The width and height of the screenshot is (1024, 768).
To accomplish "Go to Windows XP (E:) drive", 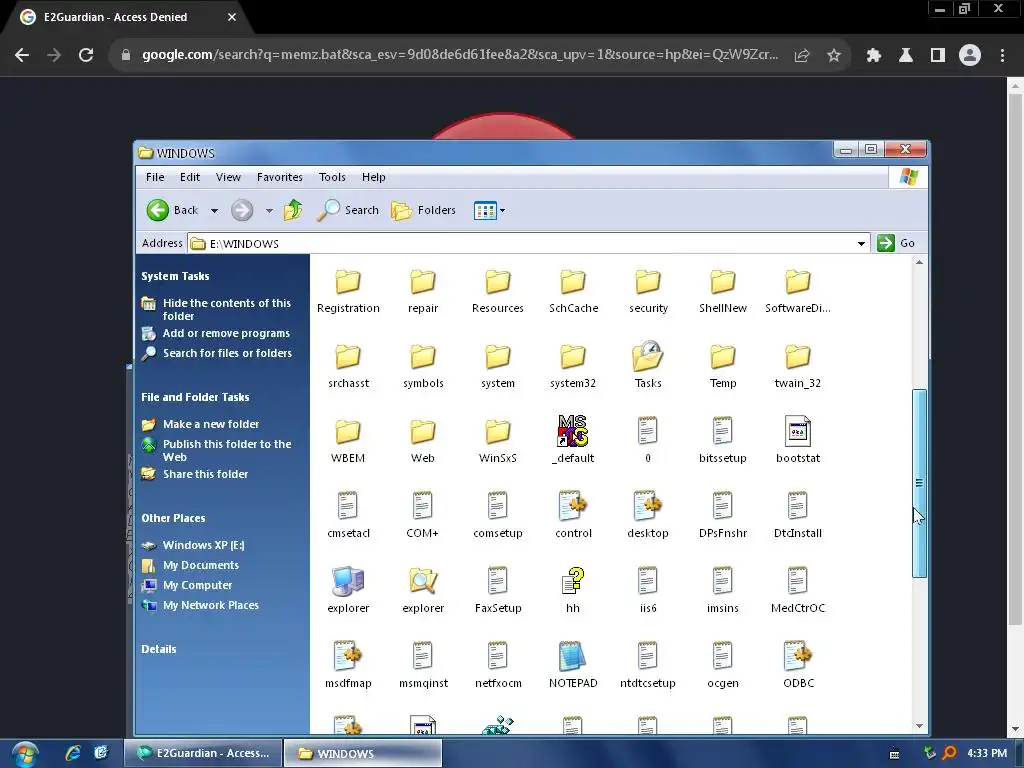I will (x=203, y=545).
